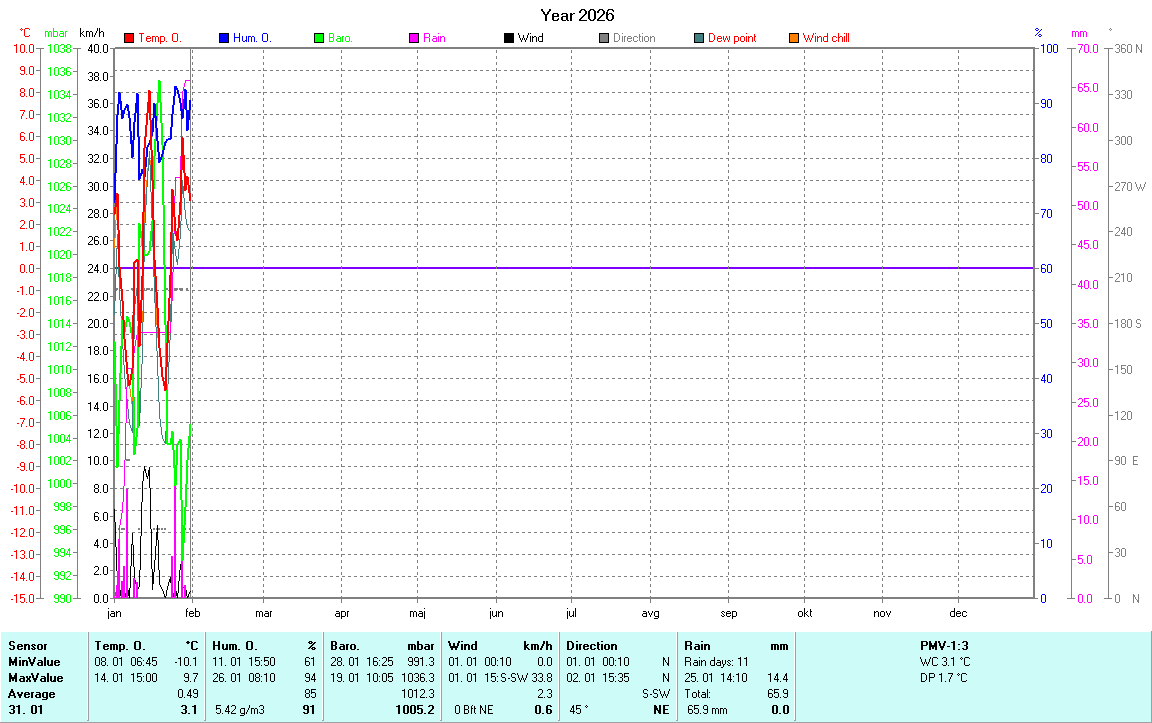Click the black Wind legend square
Screen dimensions: 1152x723
509,38
